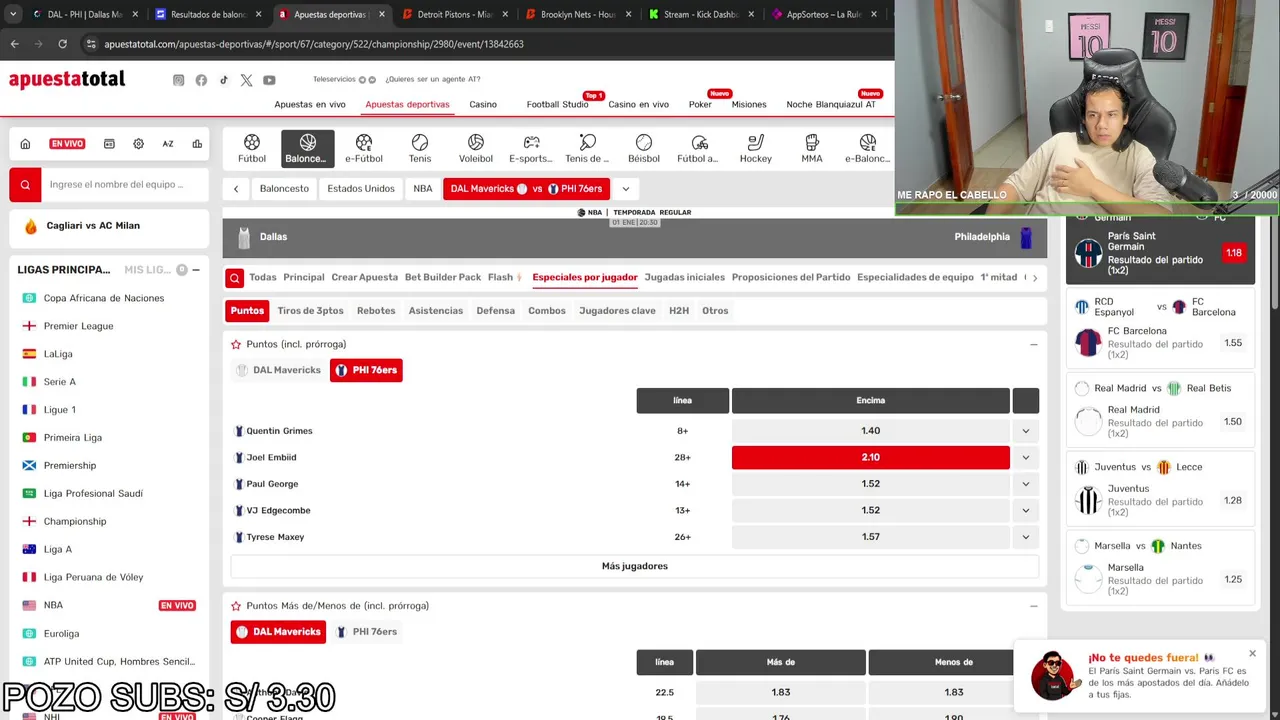Select PHI 76ers in Más/Menos market
Image resolution: width=1280 pixels, height=720 pixels.
pos(366,632)
